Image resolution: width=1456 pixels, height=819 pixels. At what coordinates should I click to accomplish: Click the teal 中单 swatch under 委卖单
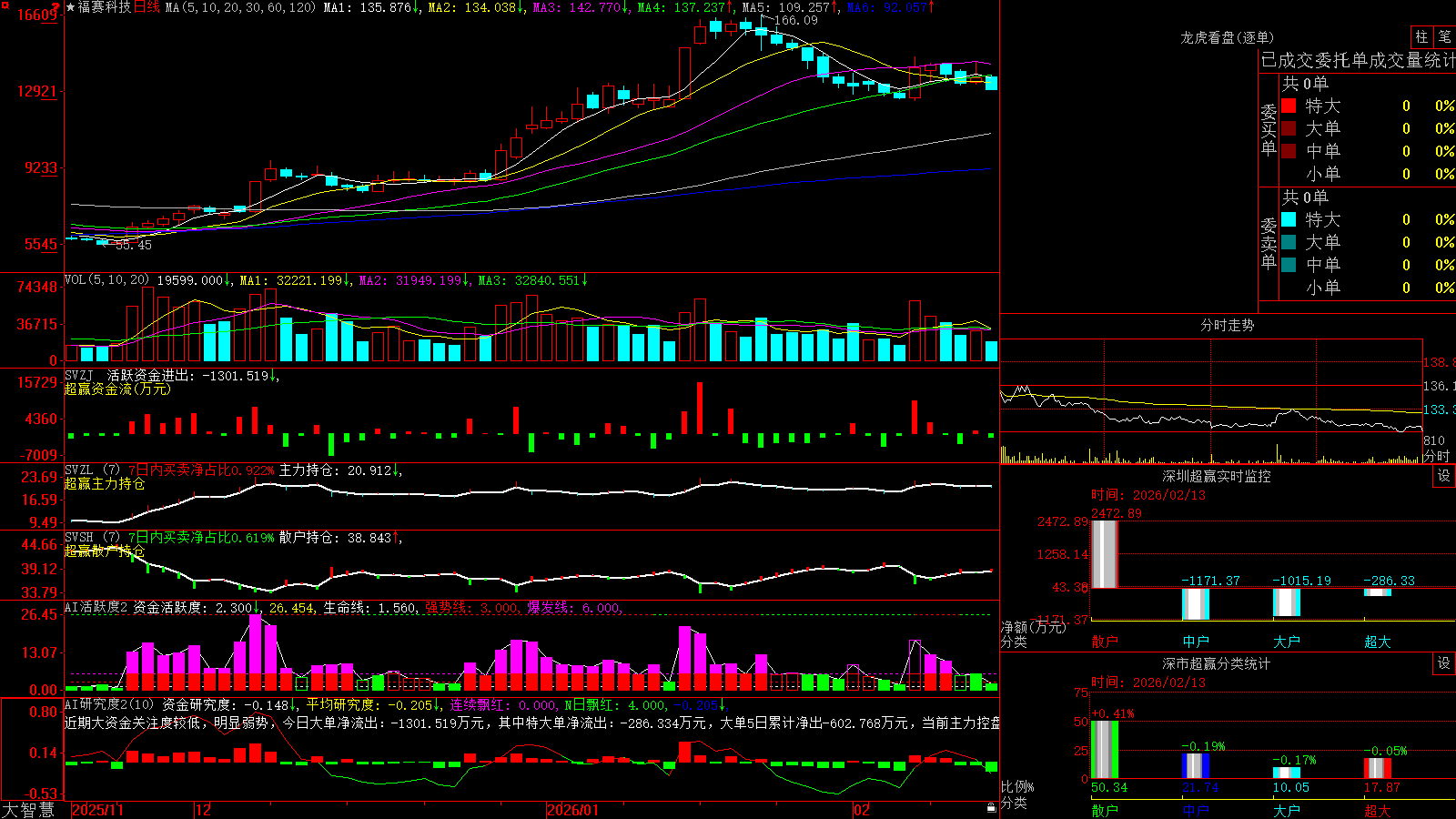[x=1289, y=265]
